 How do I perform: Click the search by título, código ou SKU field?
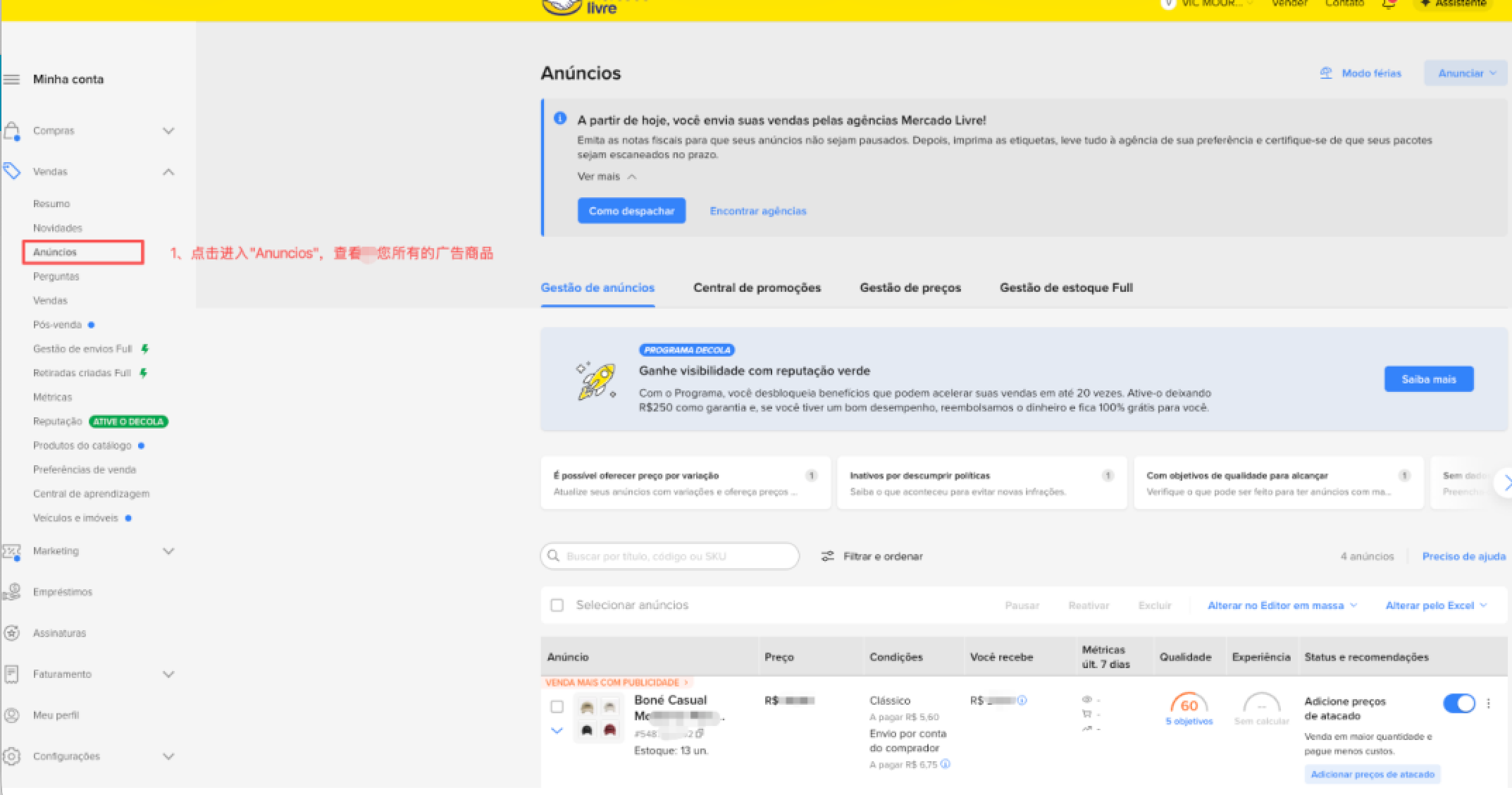pos(670,556)
